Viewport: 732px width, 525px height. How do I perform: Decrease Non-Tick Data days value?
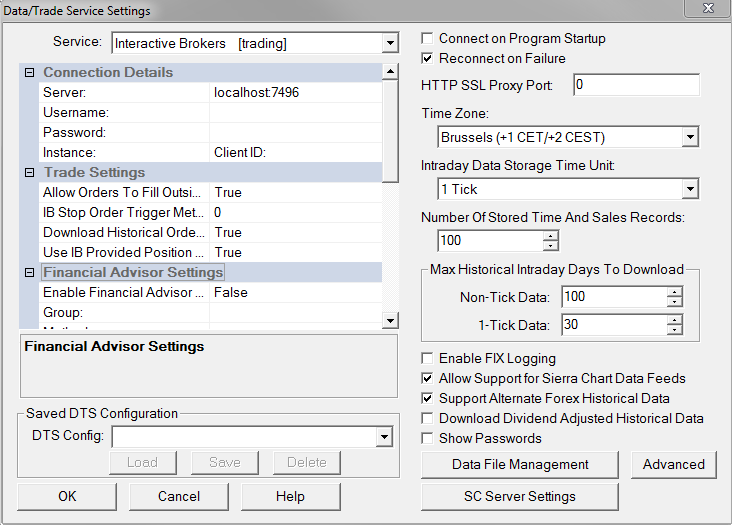pos(674,301)
